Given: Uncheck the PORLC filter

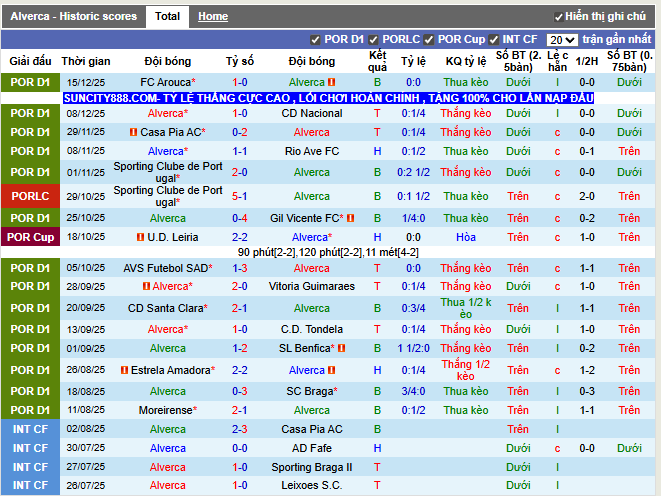Looking at the screenshot, I should [373, 40].
